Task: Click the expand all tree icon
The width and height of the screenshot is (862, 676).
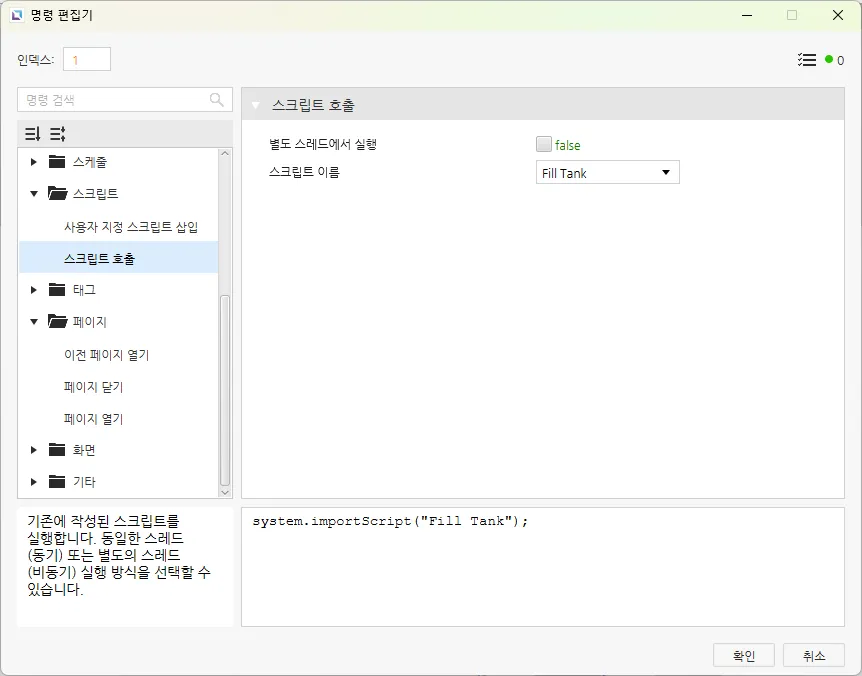Action: (57, 134)
